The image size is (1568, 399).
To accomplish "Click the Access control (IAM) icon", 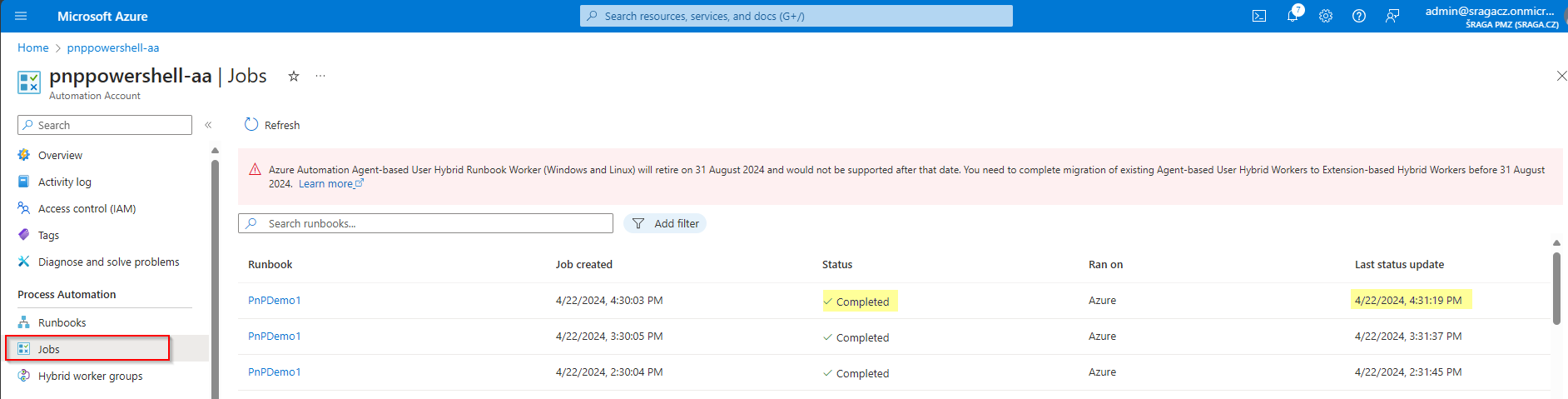I will point(24,208).
